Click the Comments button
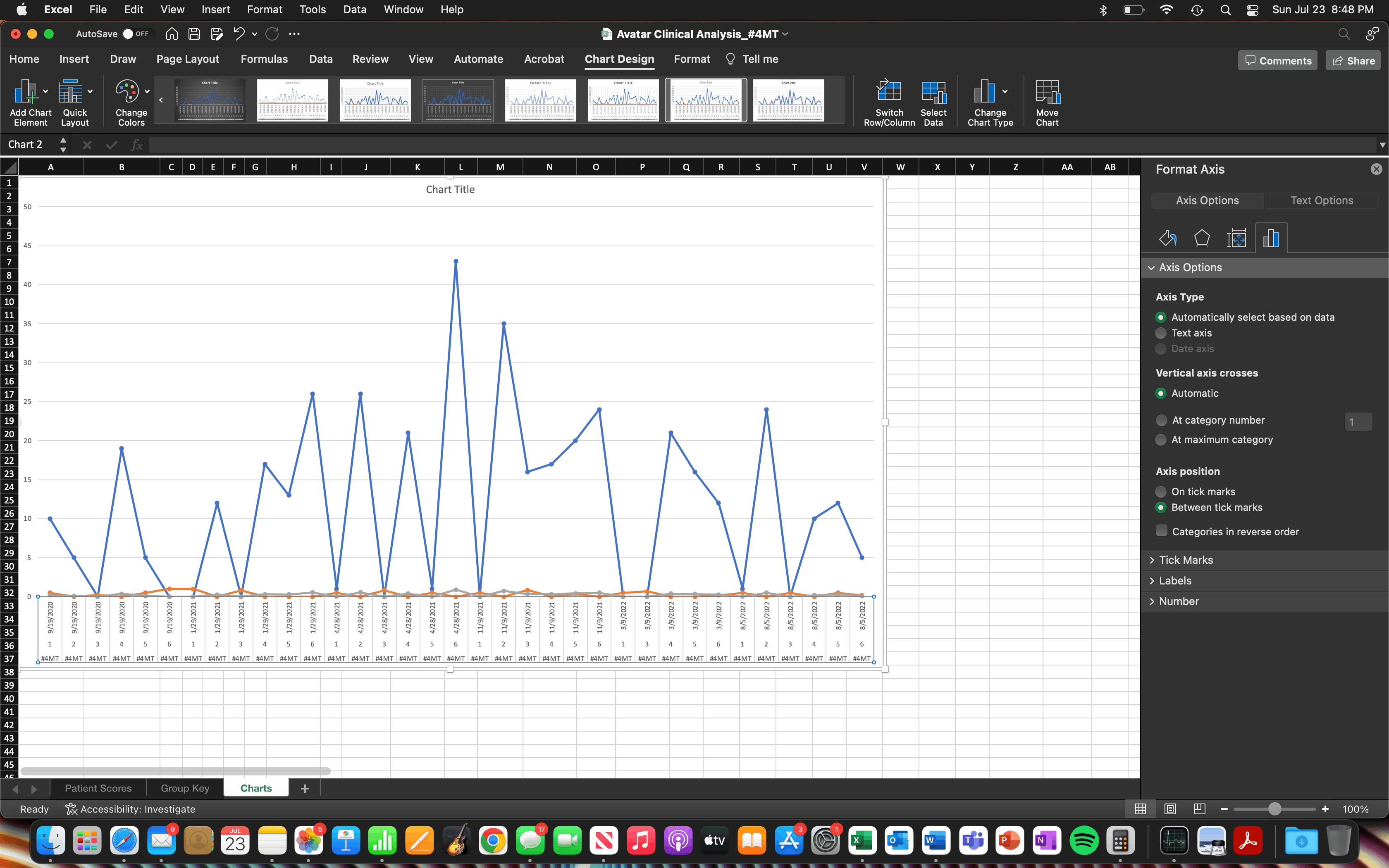This screenshot has width=1389, height=868. tap(1278, 61)
